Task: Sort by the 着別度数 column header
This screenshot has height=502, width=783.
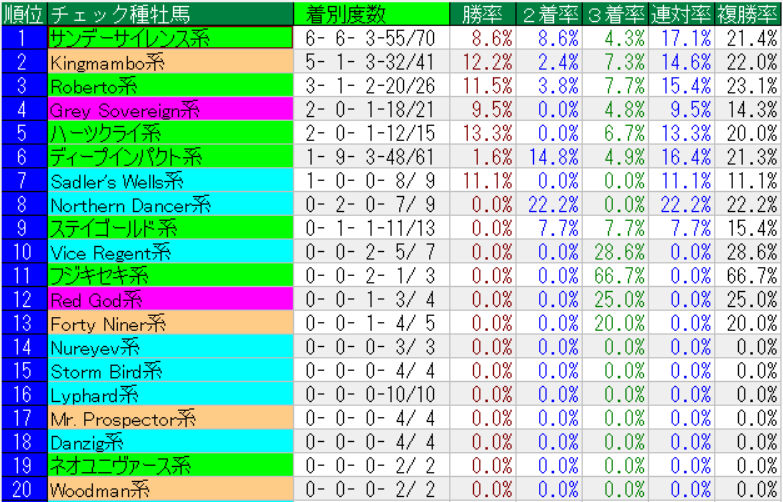Action: click(x=347, y=13)
